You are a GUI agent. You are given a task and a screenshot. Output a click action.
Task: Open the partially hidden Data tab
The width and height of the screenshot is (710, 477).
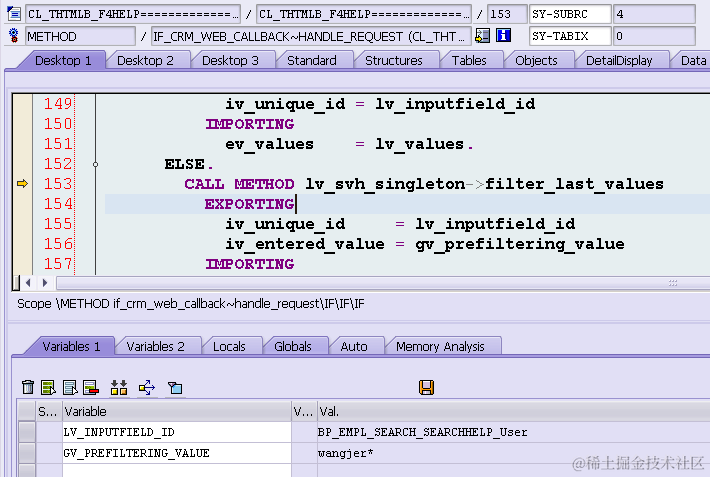pos(693,60)
